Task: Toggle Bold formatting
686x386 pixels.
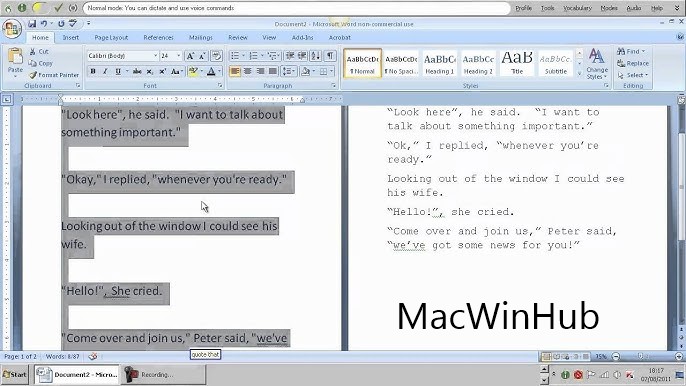Action: click(93, 71)
